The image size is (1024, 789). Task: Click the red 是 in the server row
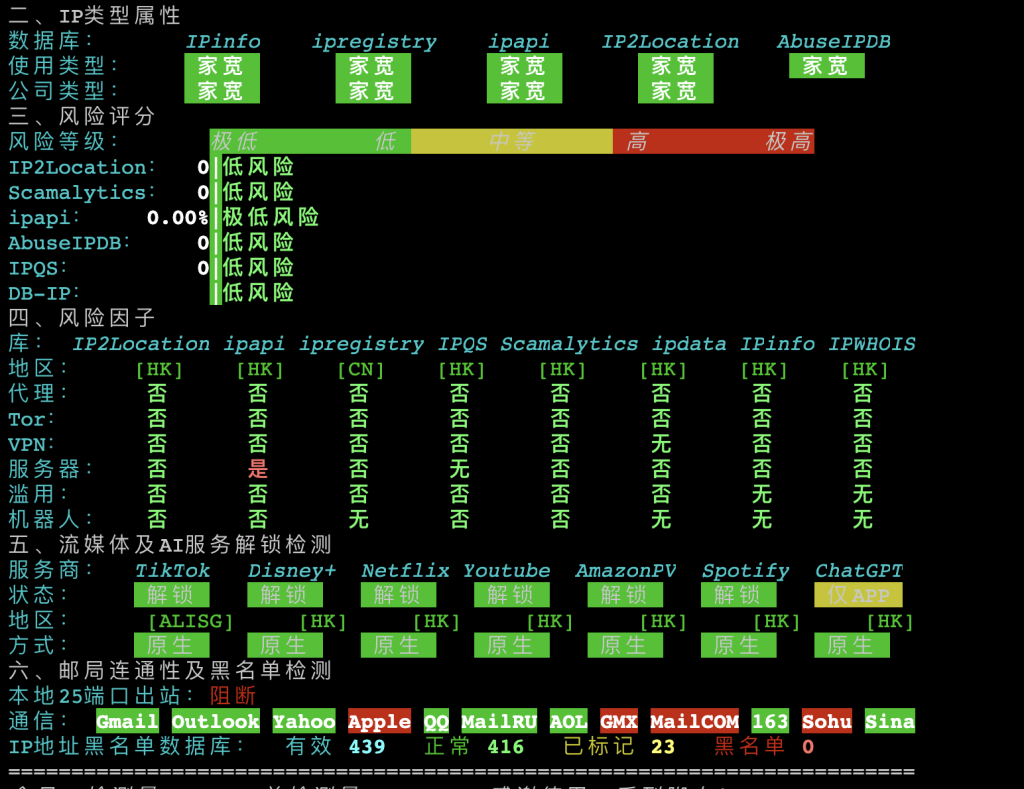click(x=258, y=469)
